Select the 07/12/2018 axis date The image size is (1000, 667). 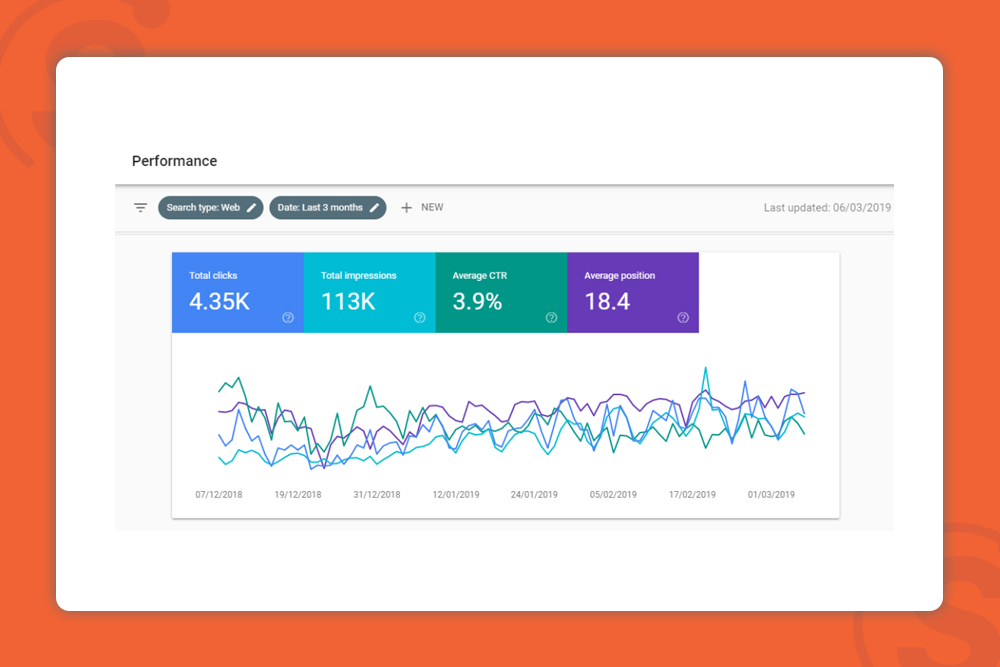219,495
